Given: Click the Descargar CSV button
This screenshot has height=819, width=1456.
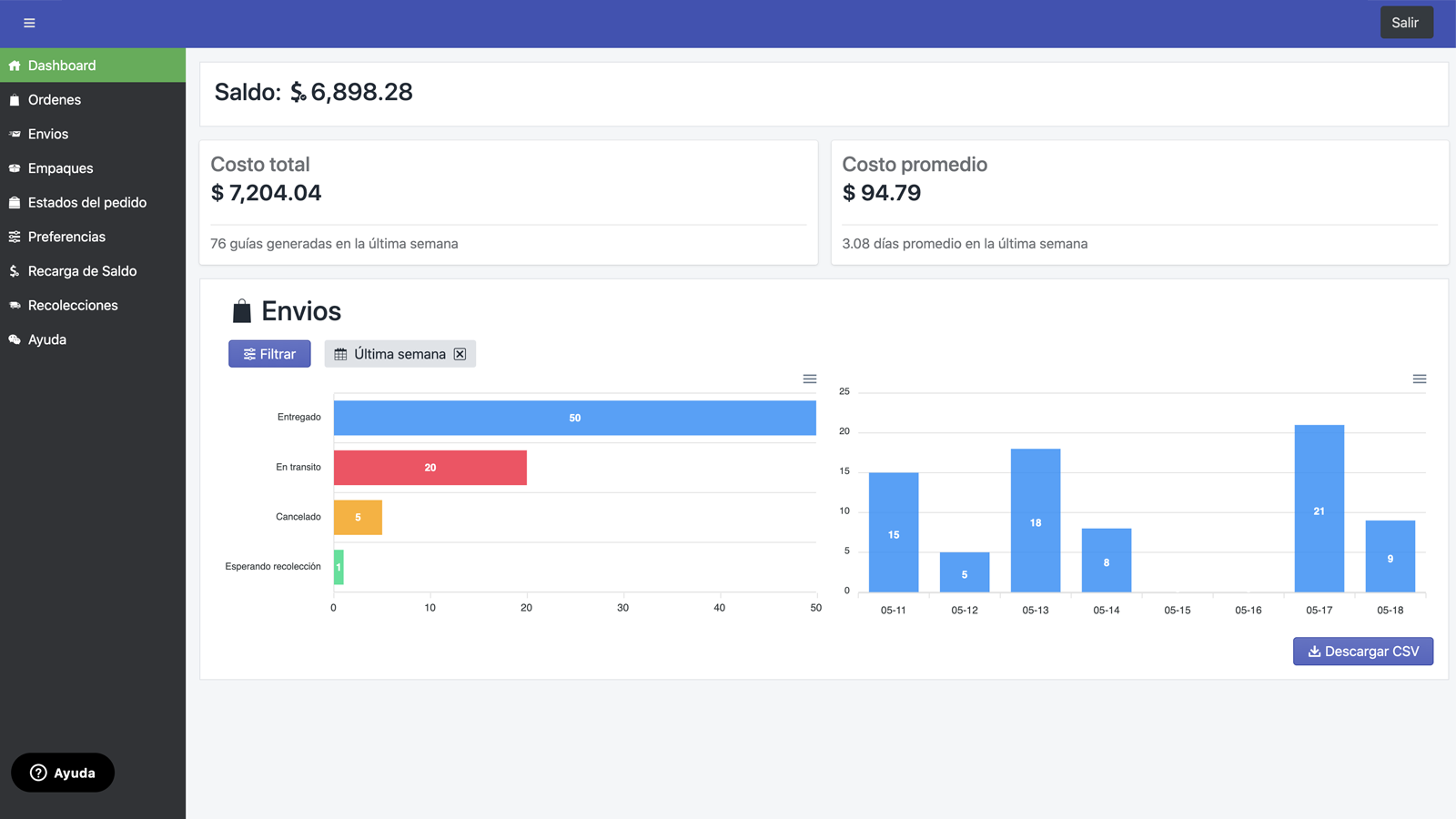Looking at the screenshot, I should click(1362, 651).
